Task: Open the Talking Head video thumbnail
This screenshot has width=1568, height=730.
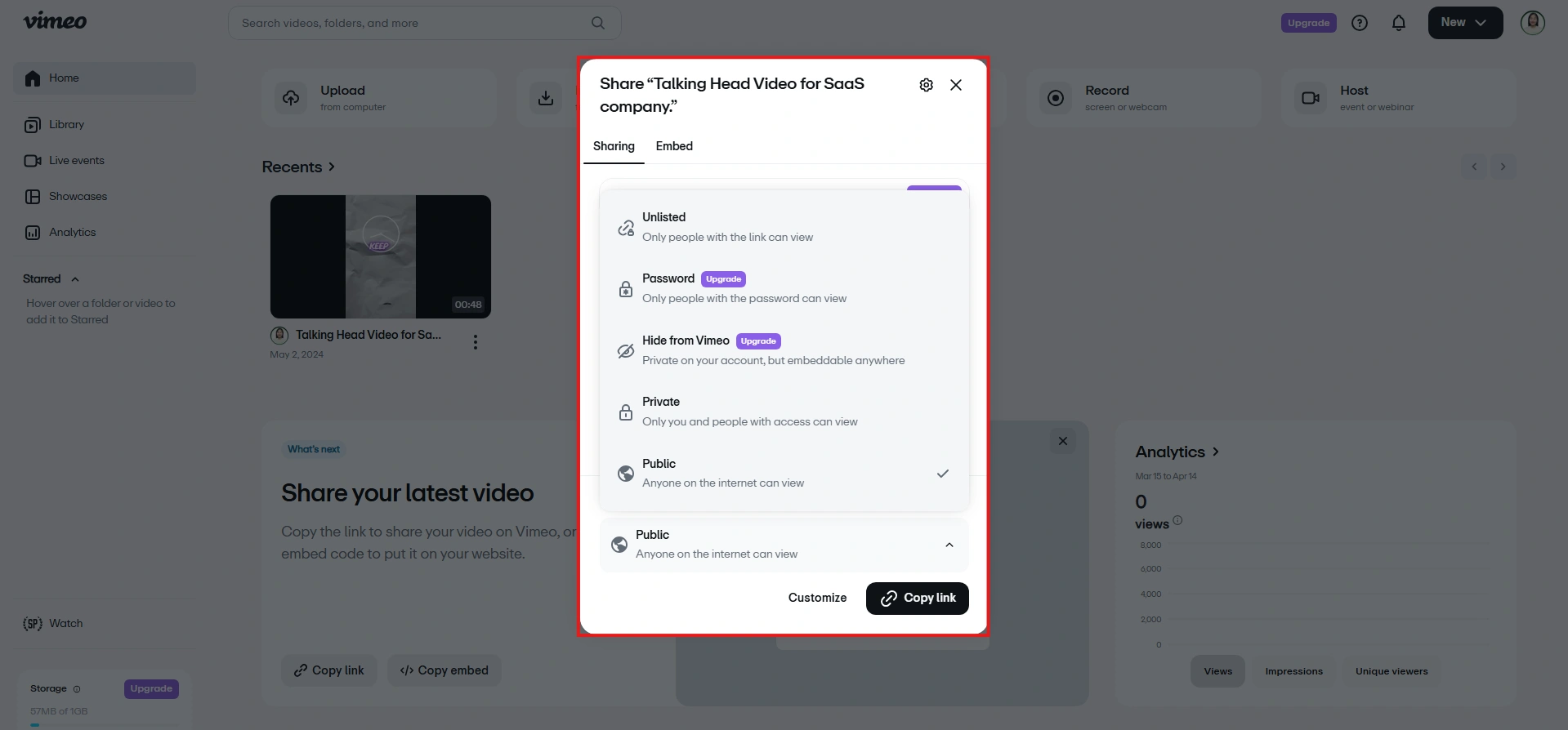Action: 381,256
